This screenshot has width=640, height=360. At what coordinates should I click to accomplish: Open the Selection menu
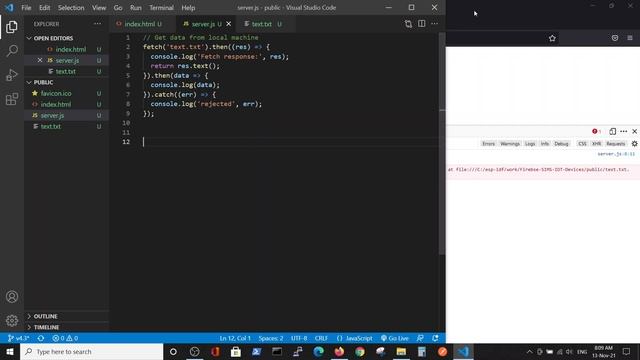click(71, 8)
